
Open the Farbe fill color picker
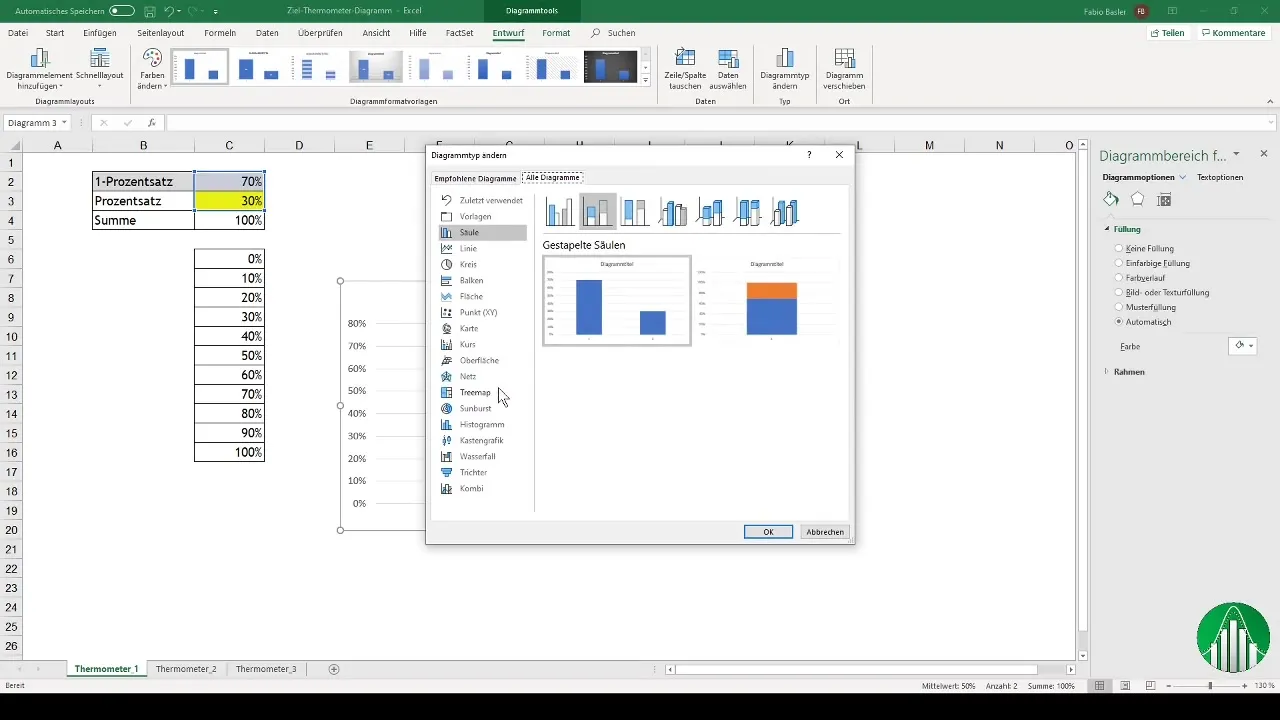point(1243,345)
